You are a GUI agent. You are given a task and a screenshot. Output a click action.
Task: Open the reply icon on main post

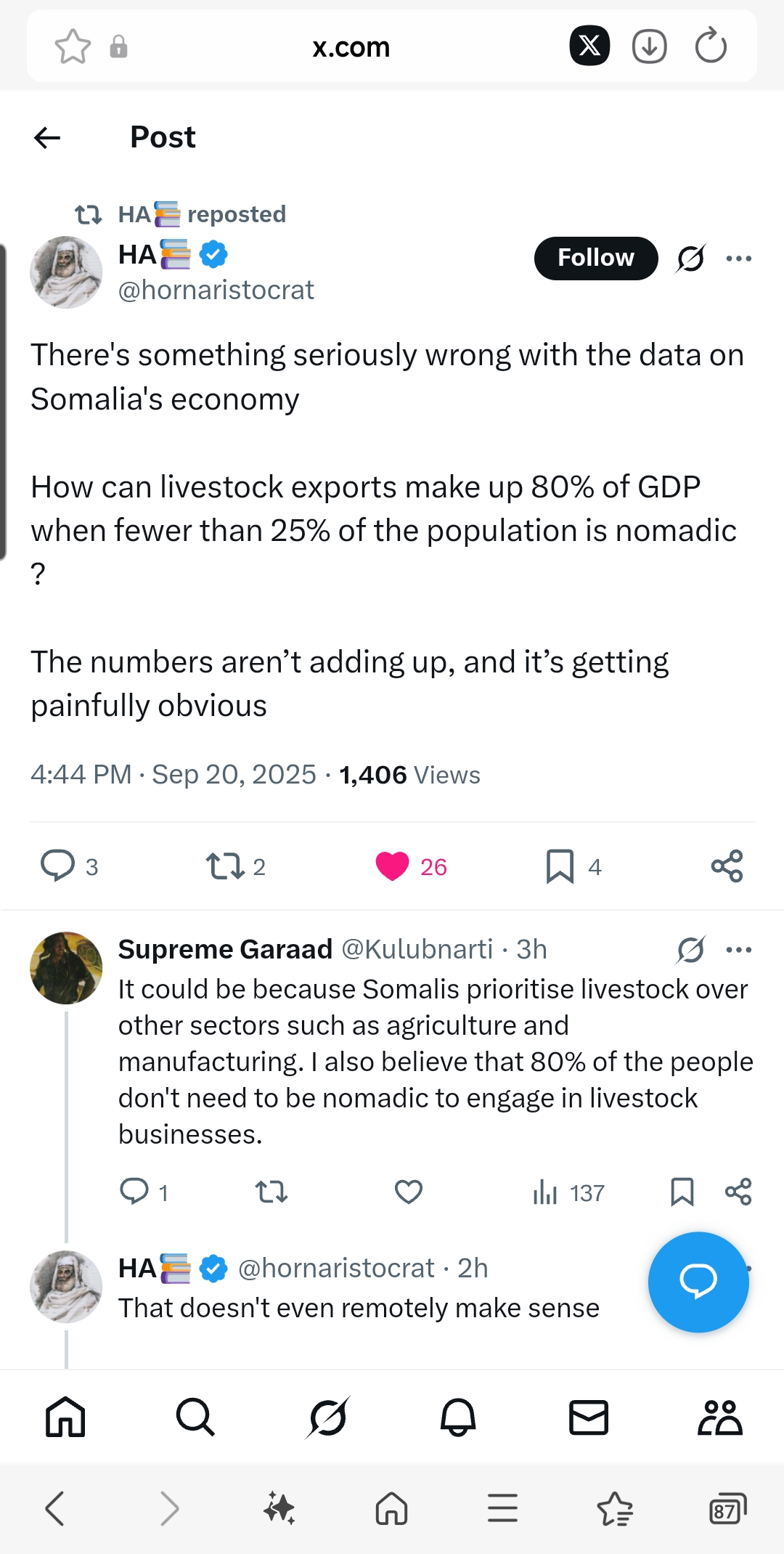pyautogui.click(x=58, y=866)
